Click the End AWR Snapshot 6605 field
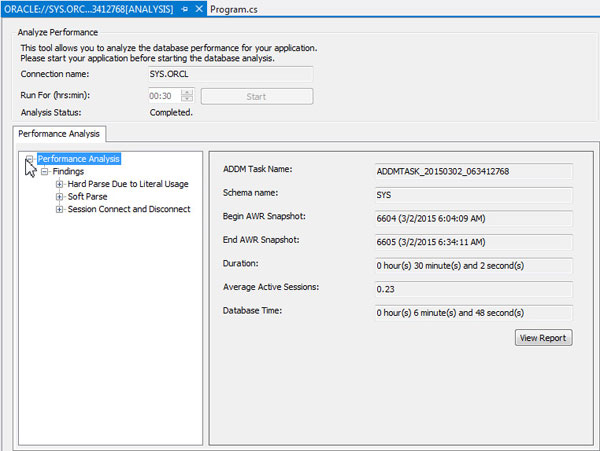The width and height of the screenshot is (600, 451). click(x=474, y=242)
